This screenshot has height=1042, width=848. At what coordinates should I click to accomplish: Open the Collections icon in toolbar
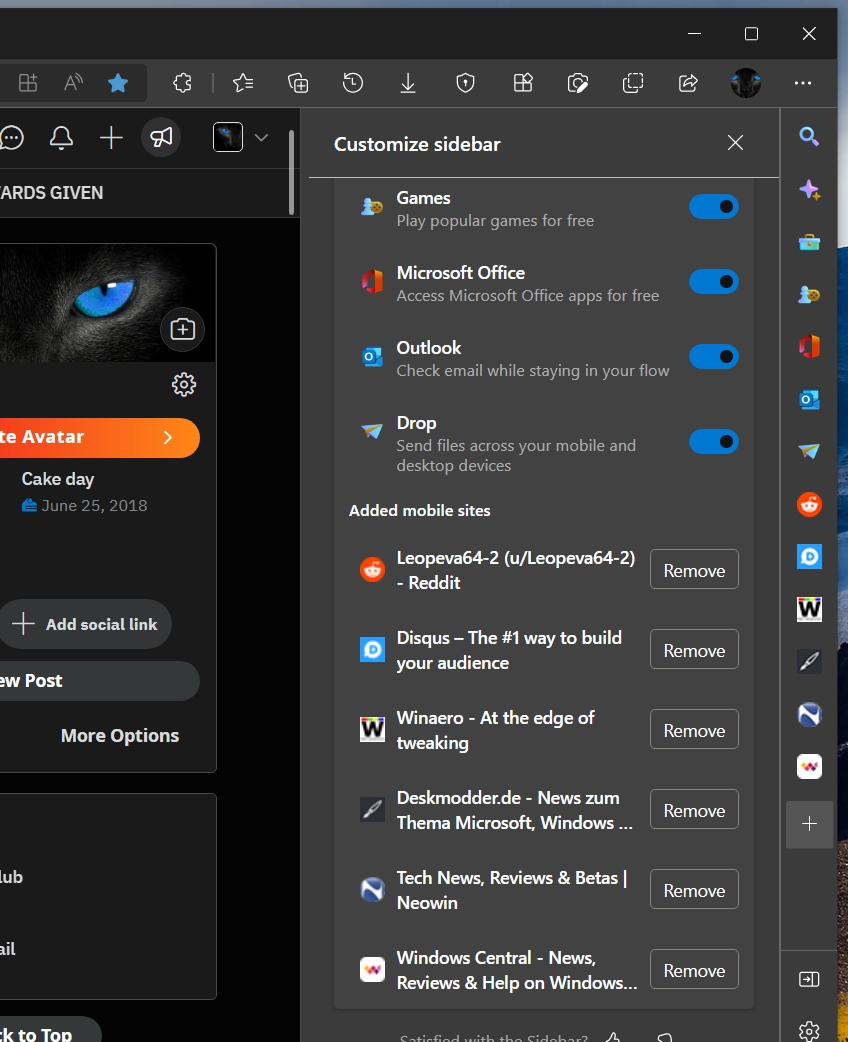(298, 83)
